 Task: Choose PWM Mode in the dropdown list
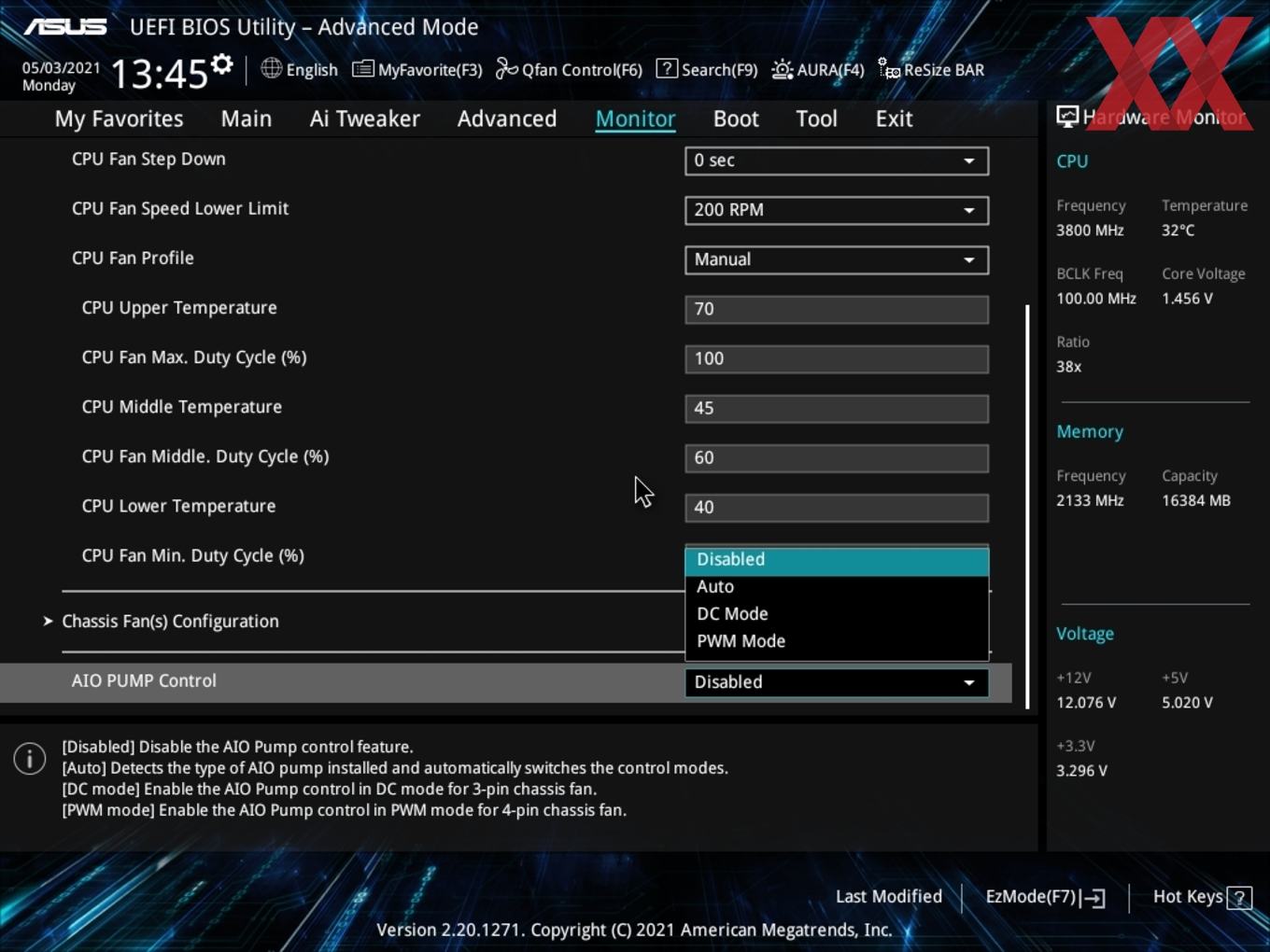[x=837, y=641]
